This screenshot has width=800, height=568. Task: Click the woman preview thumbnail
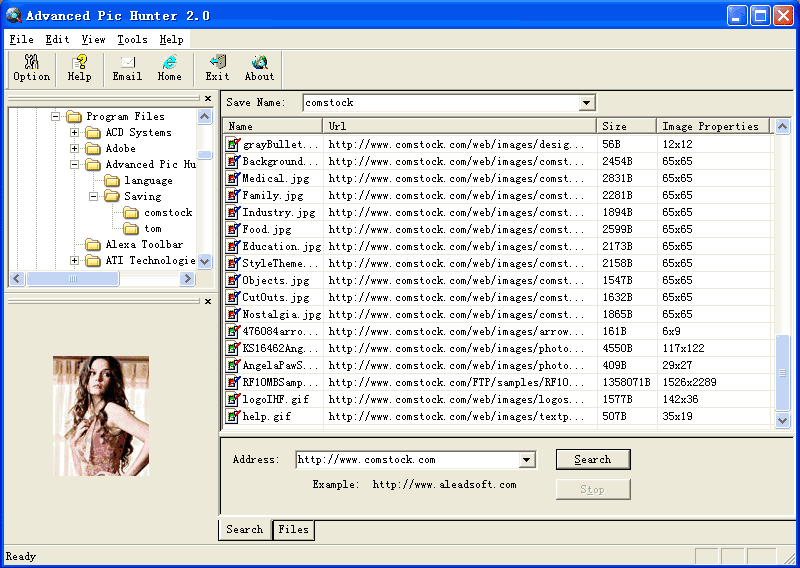(101, 415)
